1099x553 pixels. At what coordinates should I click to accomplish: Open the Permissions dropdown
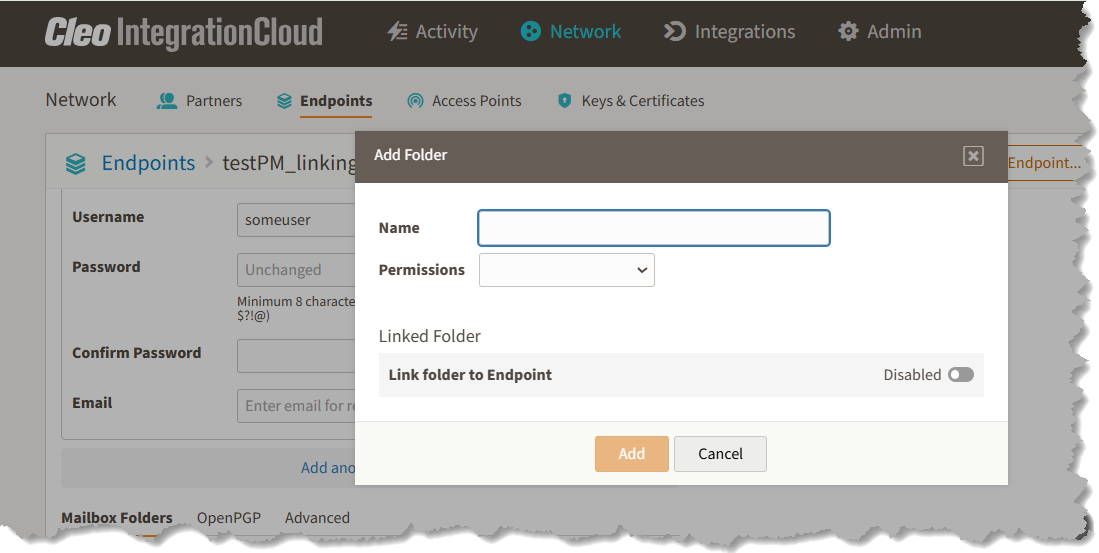(x=566, y=270)
